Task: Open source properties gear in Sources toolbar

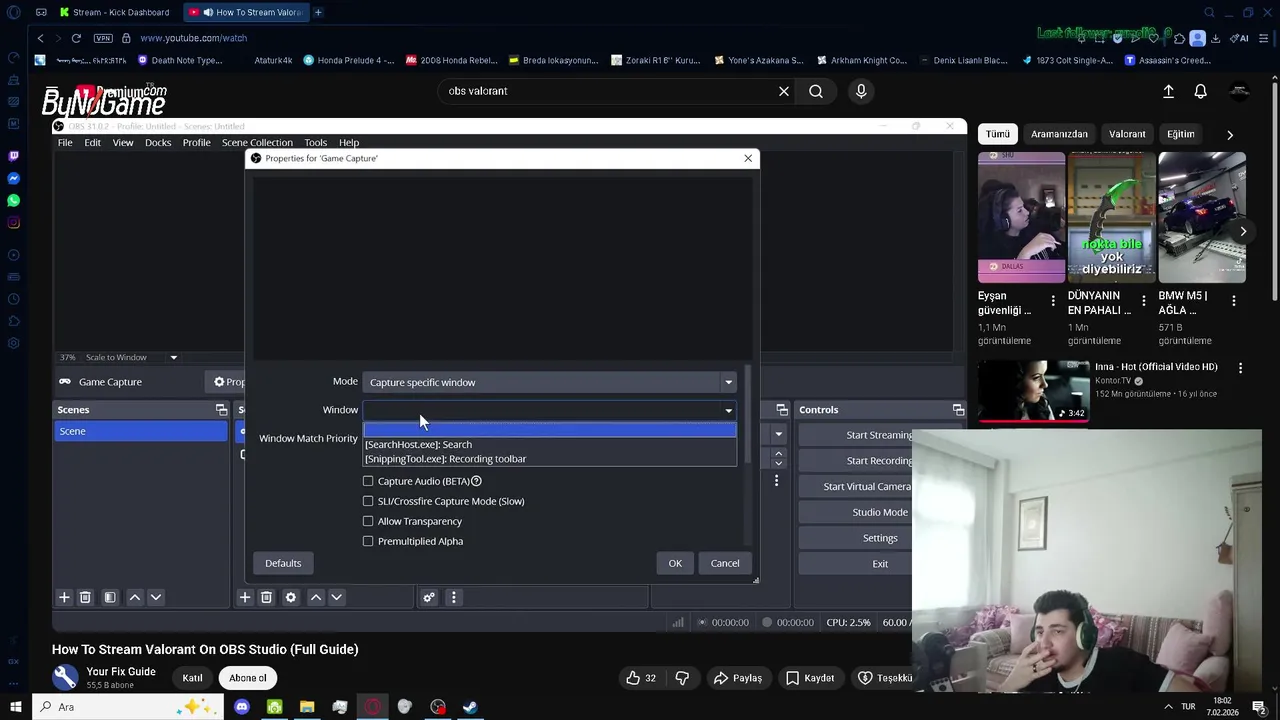Action: (291, 597)
